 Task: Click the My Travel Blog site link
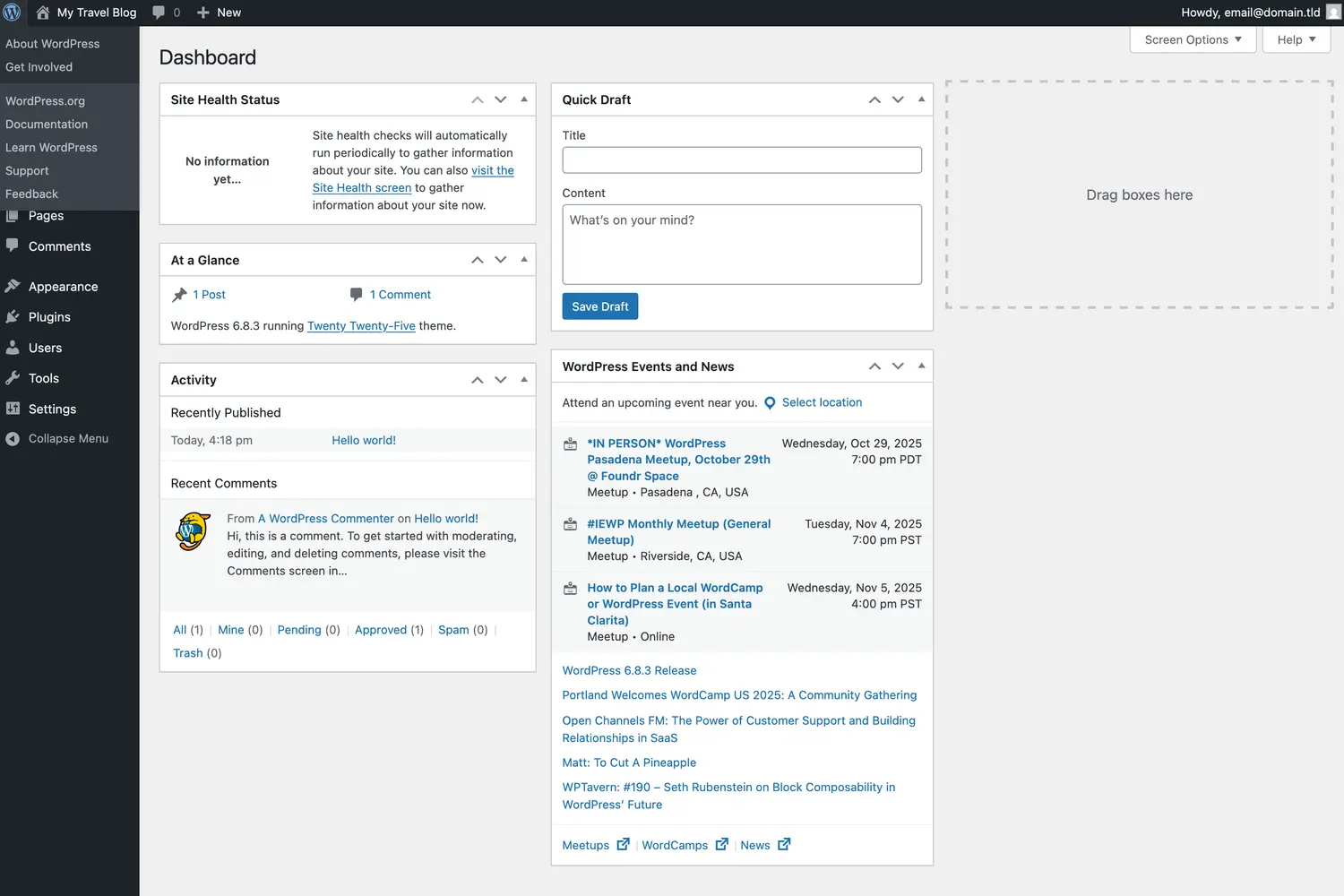point(87,13)
